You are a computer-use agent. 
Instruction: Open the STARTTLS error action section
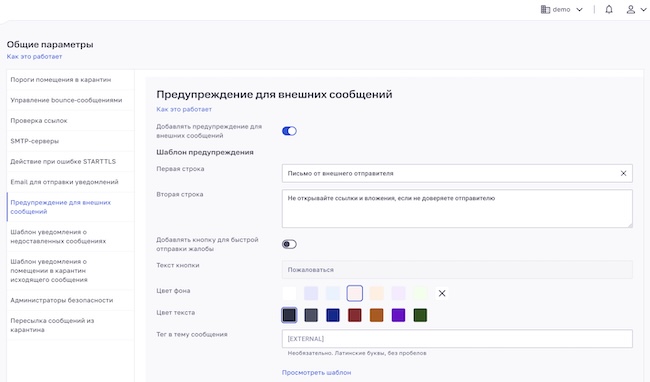(70, 161)
